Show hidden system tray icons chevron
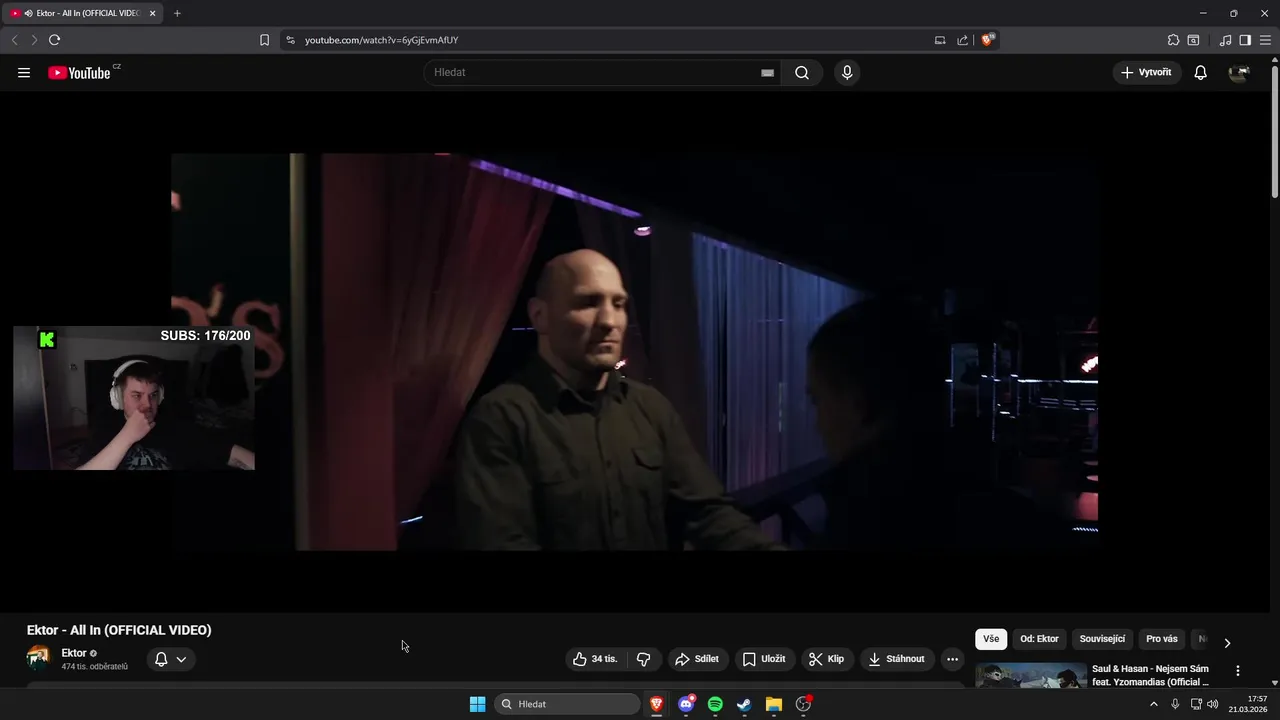Viewport: 1280px width, 720px height. [1154, 704]
